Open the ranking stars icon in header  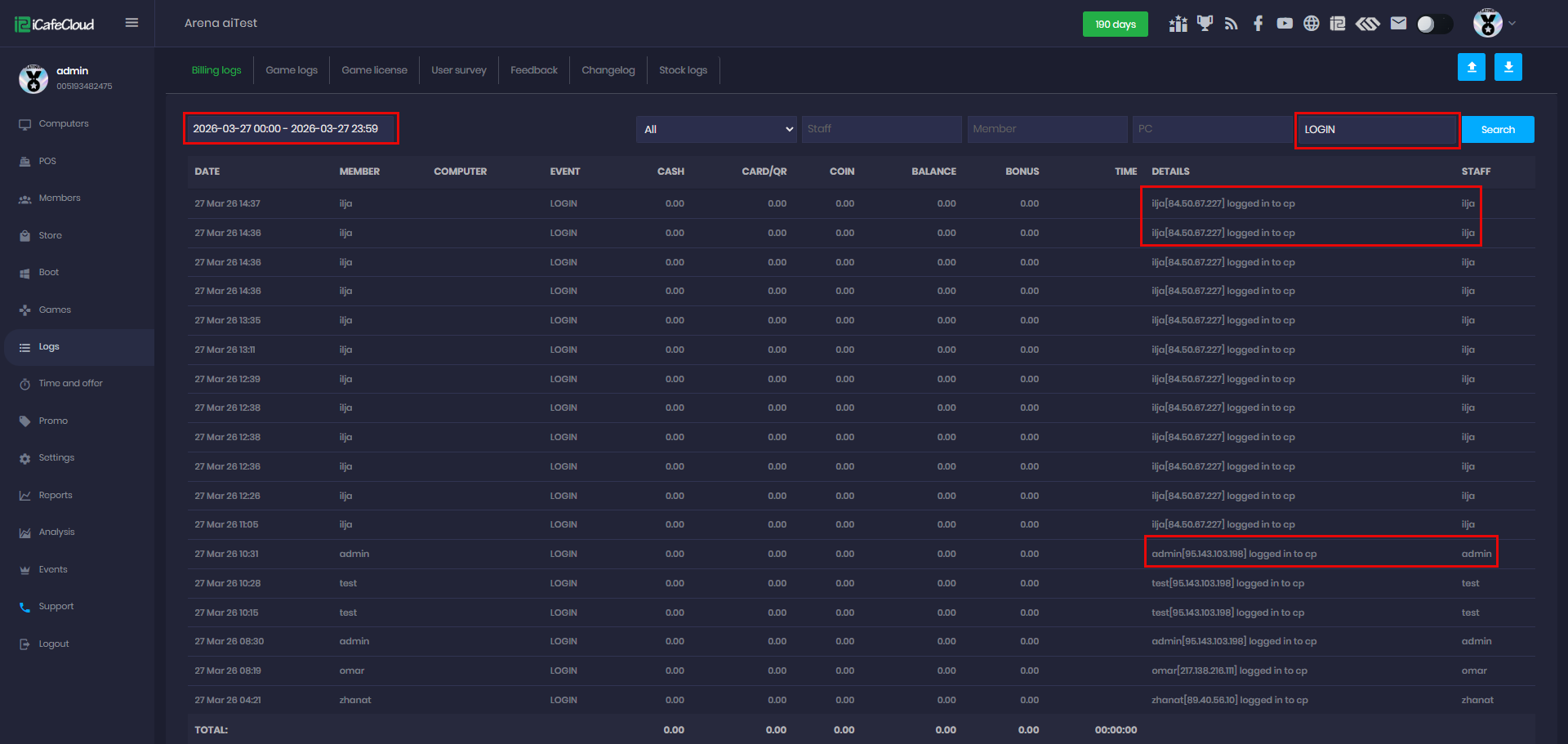[1178, 24]
